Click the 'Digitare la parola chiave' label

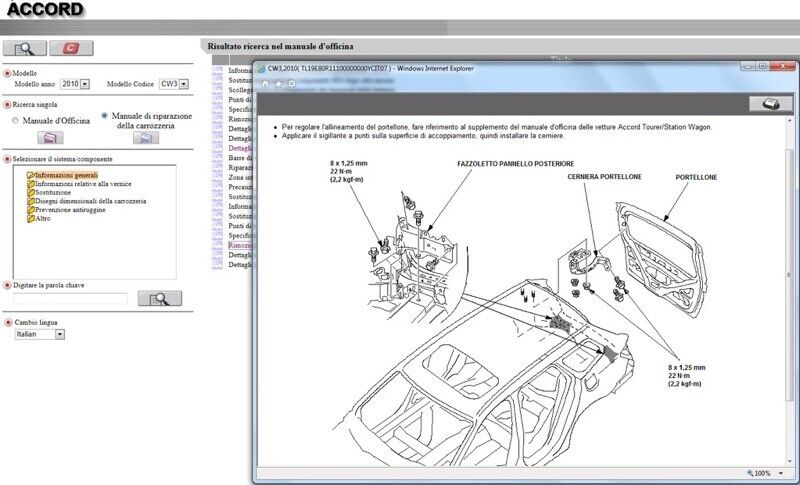(48, 286)
